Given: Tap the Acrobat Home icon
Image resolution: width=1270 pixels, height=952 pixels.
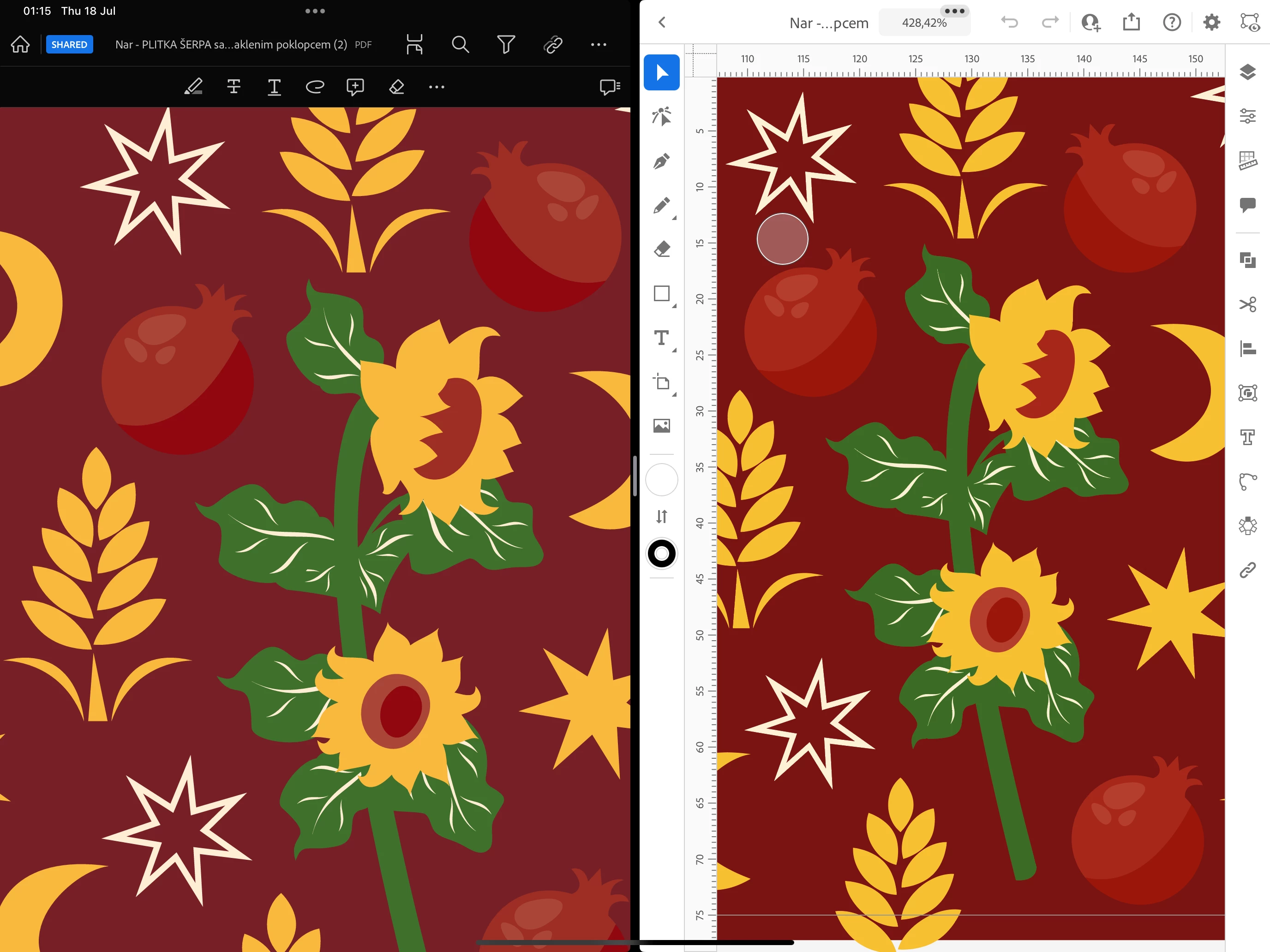Looking at the screenshot, I should point(20,45).
